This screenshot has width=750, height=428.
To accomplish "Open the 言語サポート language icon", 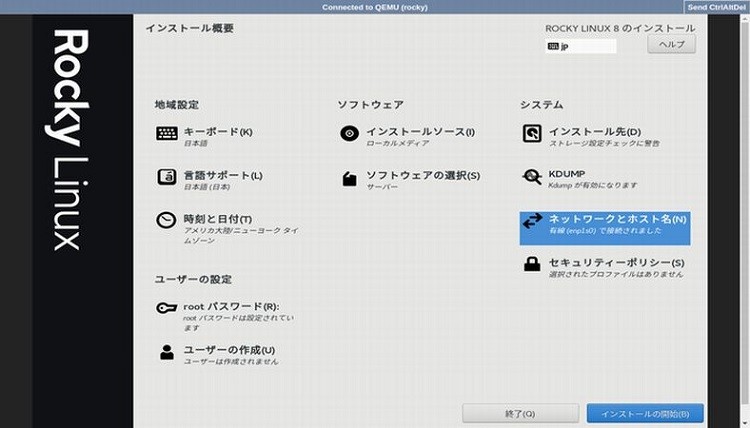I will [x=166, y=177].
